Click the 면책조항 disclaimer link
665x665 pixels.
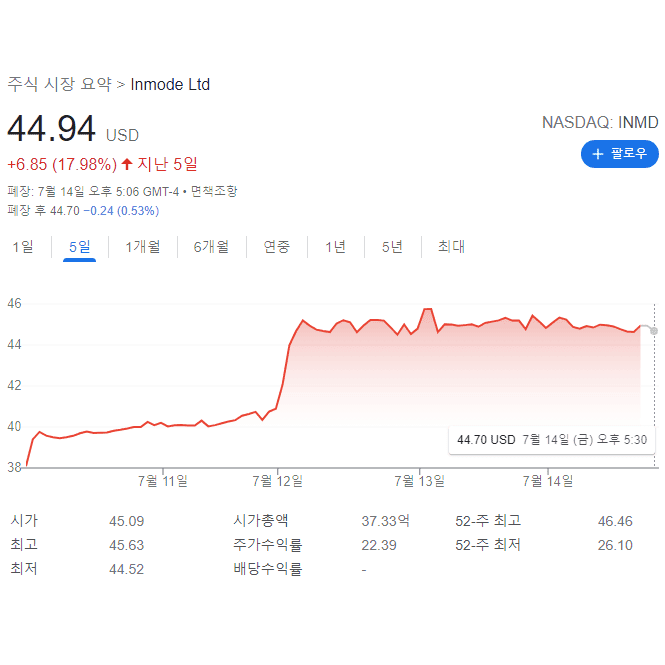[x=214, y=191]
